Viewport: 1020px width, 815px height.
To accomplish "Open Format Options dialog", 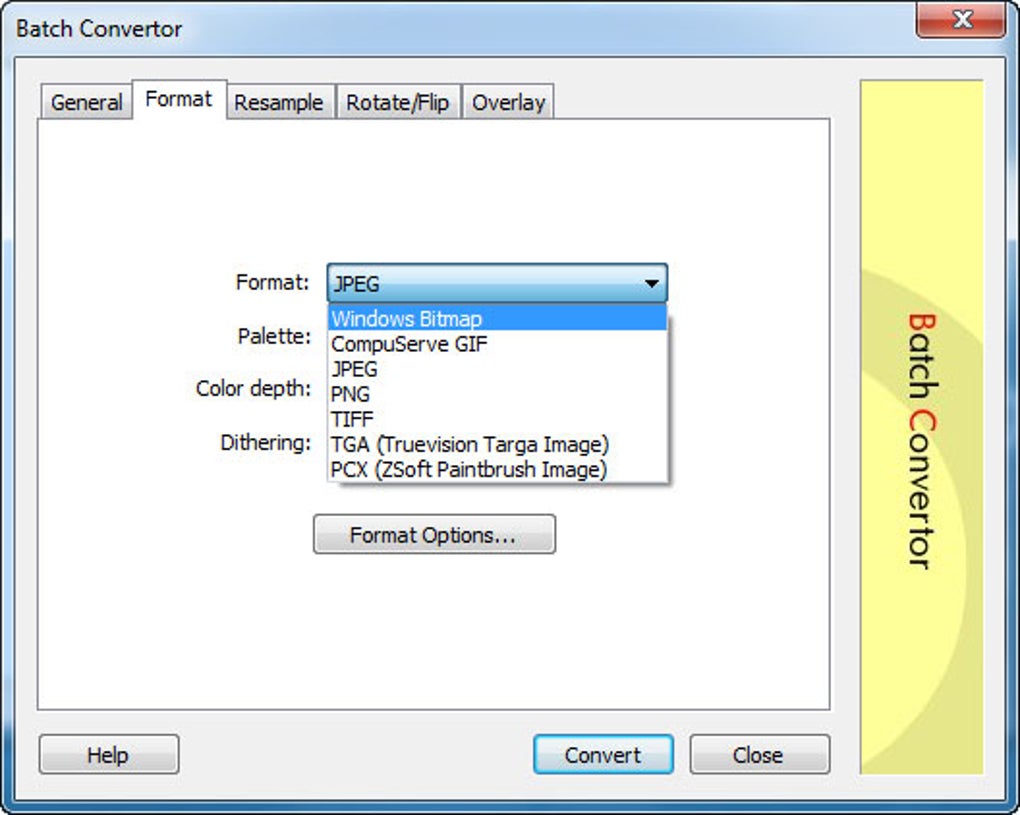I will (434, 535).
